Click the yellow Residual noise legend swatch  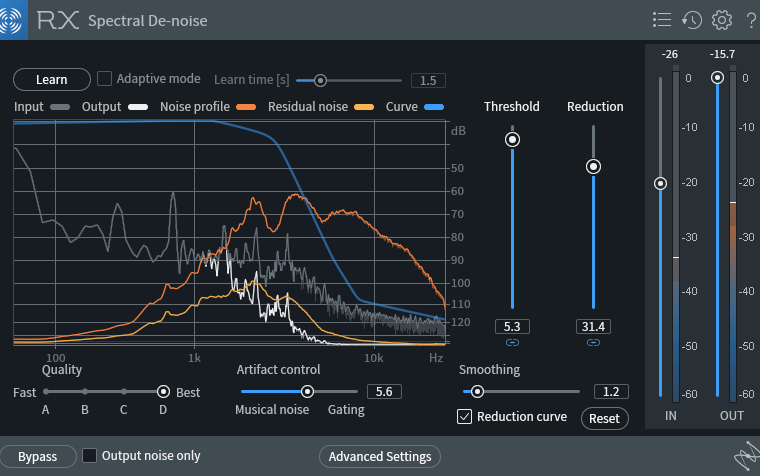[x=364, y=107]
